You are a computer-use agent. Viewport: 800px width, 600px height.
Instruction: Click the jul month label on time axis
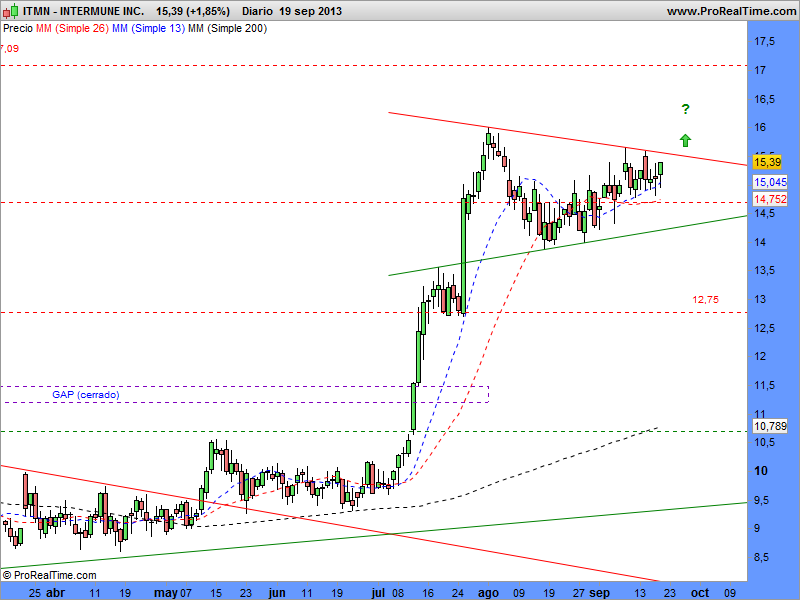378,593
